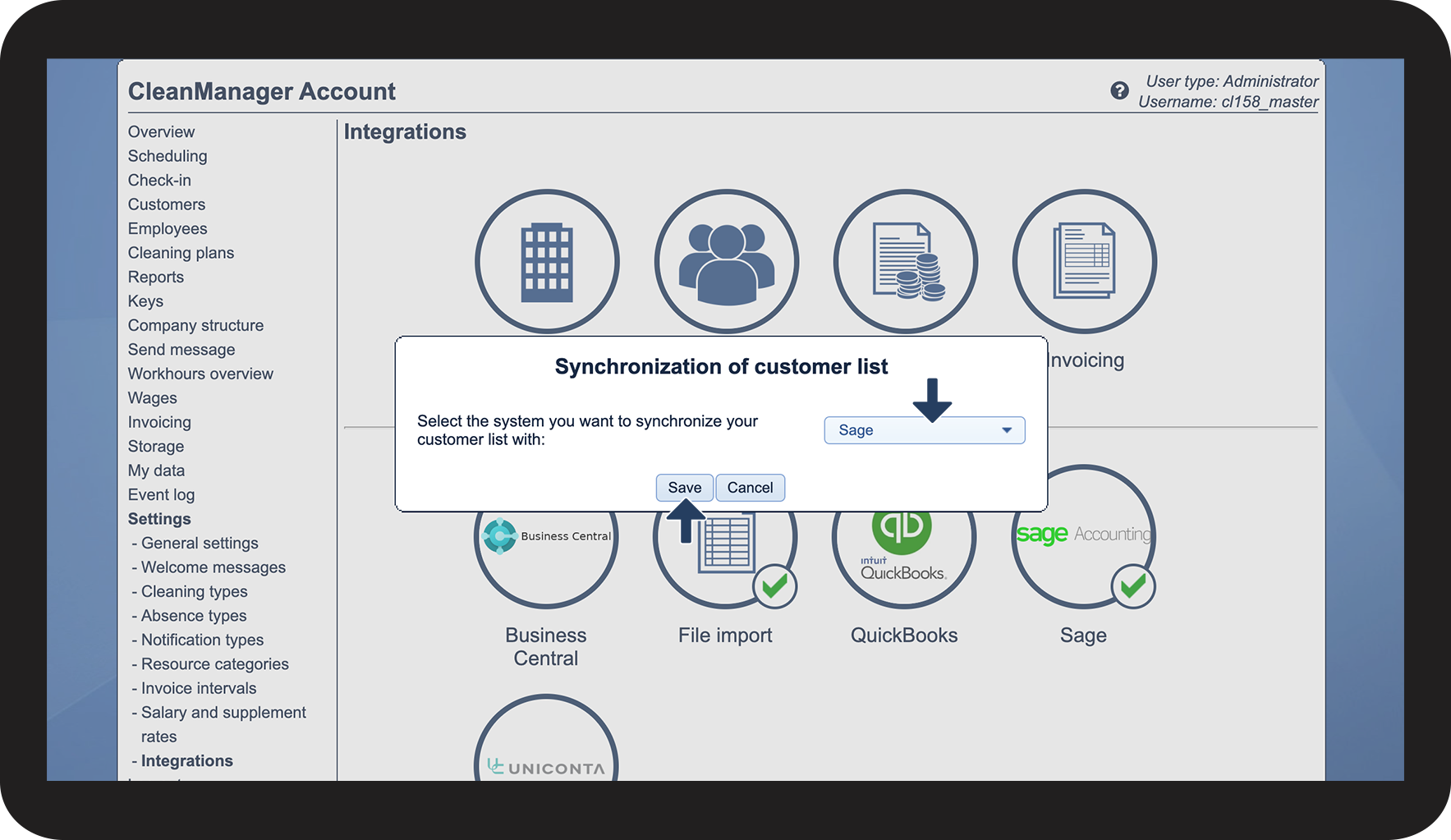Go to Scheduling in the sidebar
Image resolution: width=1451 pixels, height=840 pixels.
click(x=168, y=156)
